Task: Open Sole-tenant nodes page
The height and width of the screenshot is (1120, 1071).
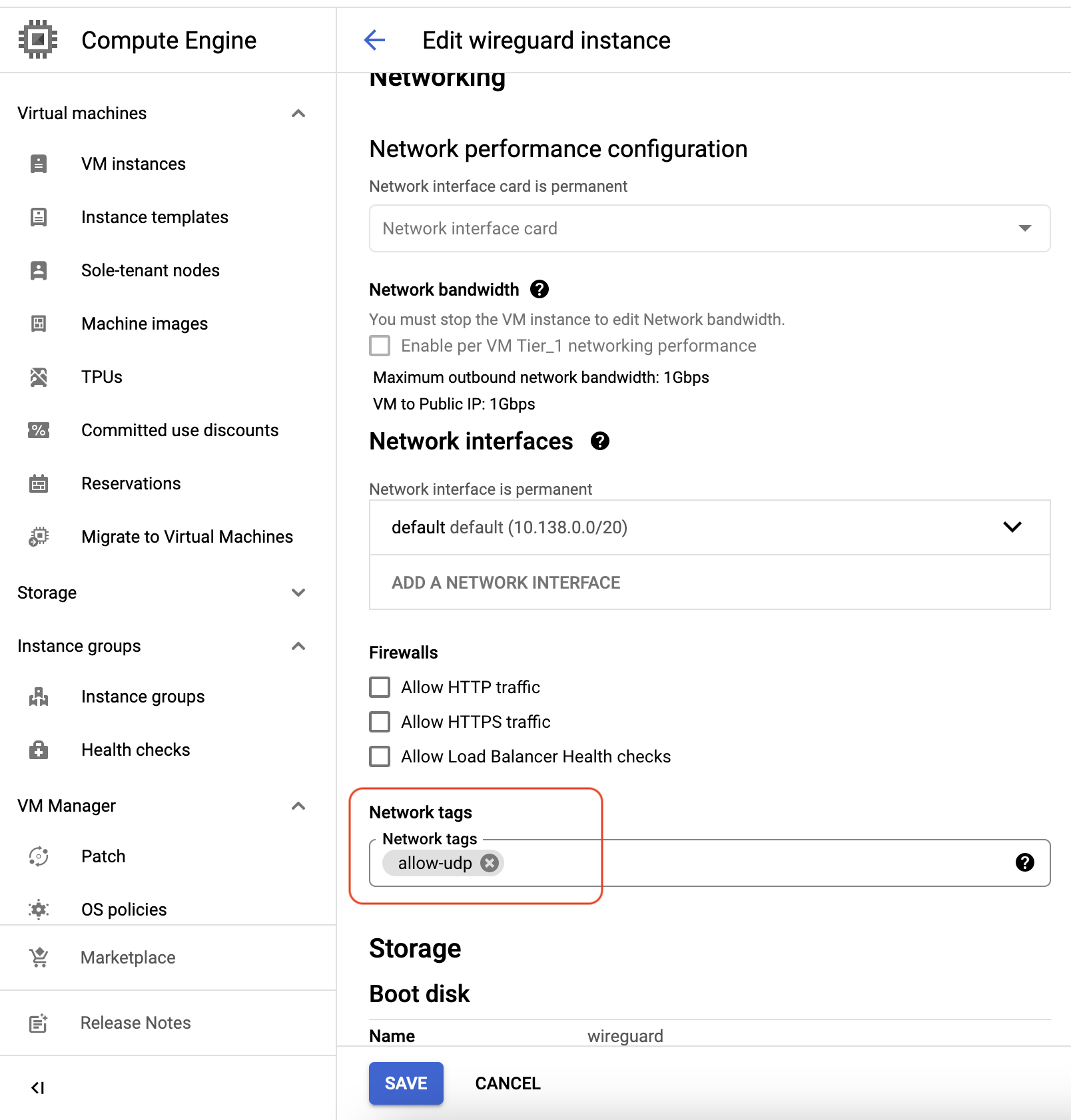Action: point(151,270)
